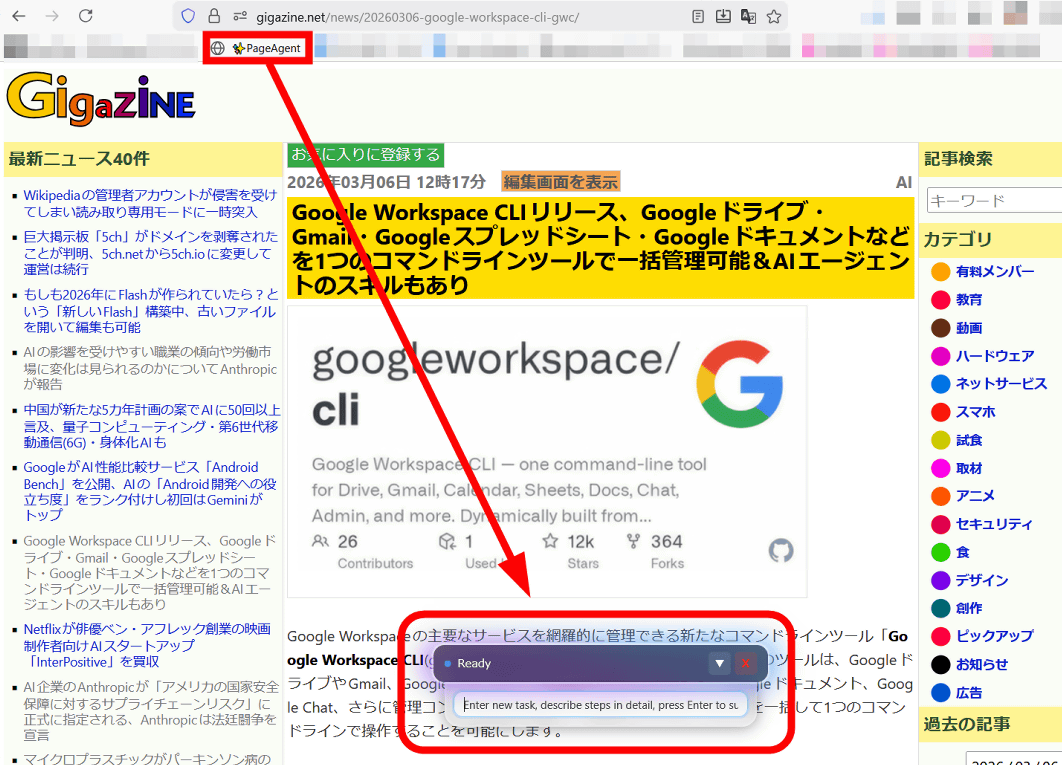Screen dimensions: 1062x765
Task: Bookmark this page with the star icon
Action: (x=773, y=16)
